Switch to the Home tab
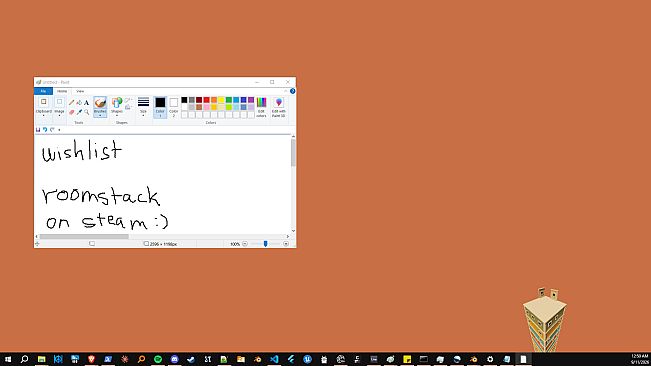The height and width of the screenshot is (366, 651). pos(62,91)
